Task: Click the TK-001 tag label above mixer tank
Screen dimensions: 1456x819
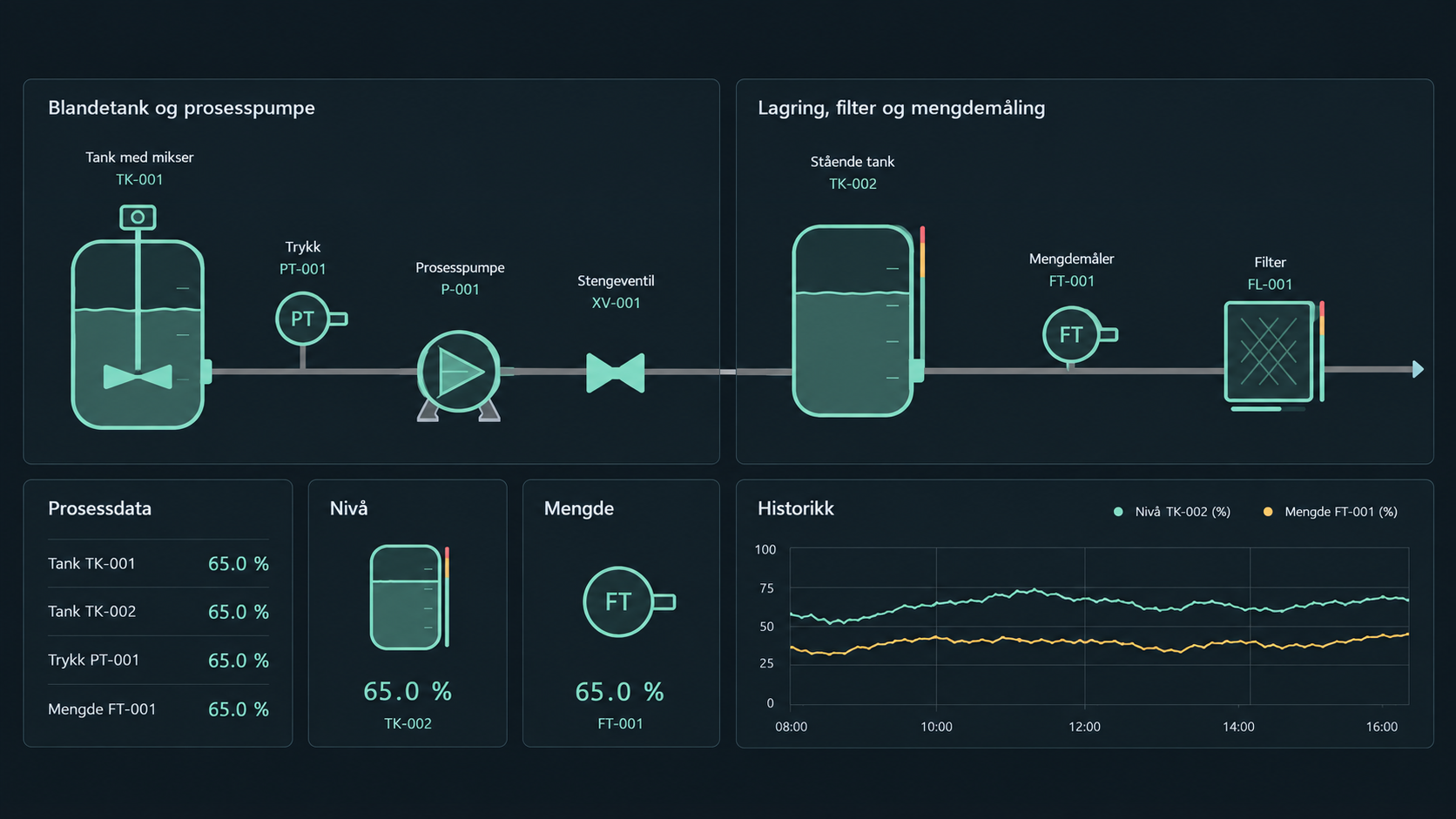Action: tap(139, 179)
